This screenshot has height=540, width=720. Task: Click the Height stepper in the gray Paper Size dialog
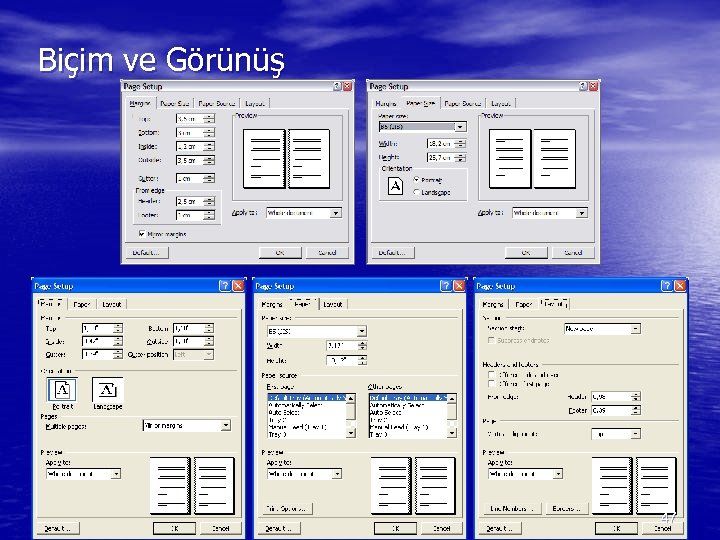click(x=460, y=158)
